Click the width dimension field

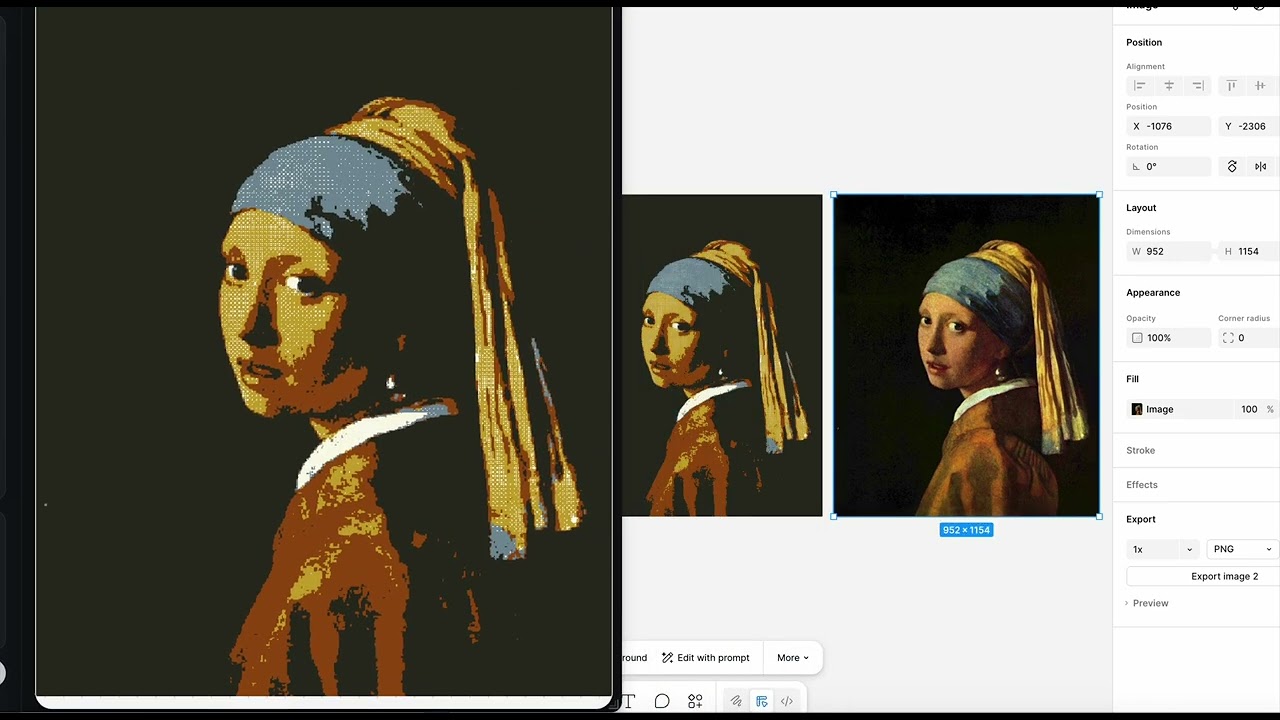tap(1169, 251)
